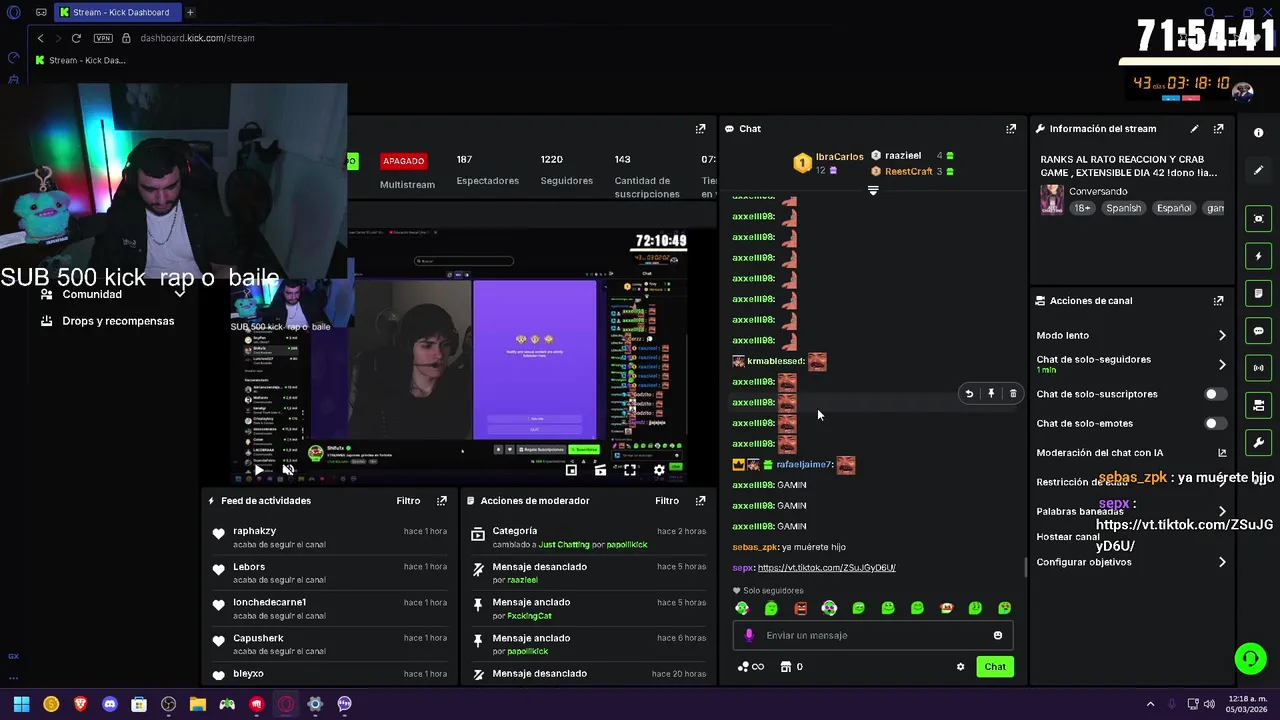Click Multistream APAGADO indicator
The height and width of the screenshot is (720, 1280).
(403, 161)
